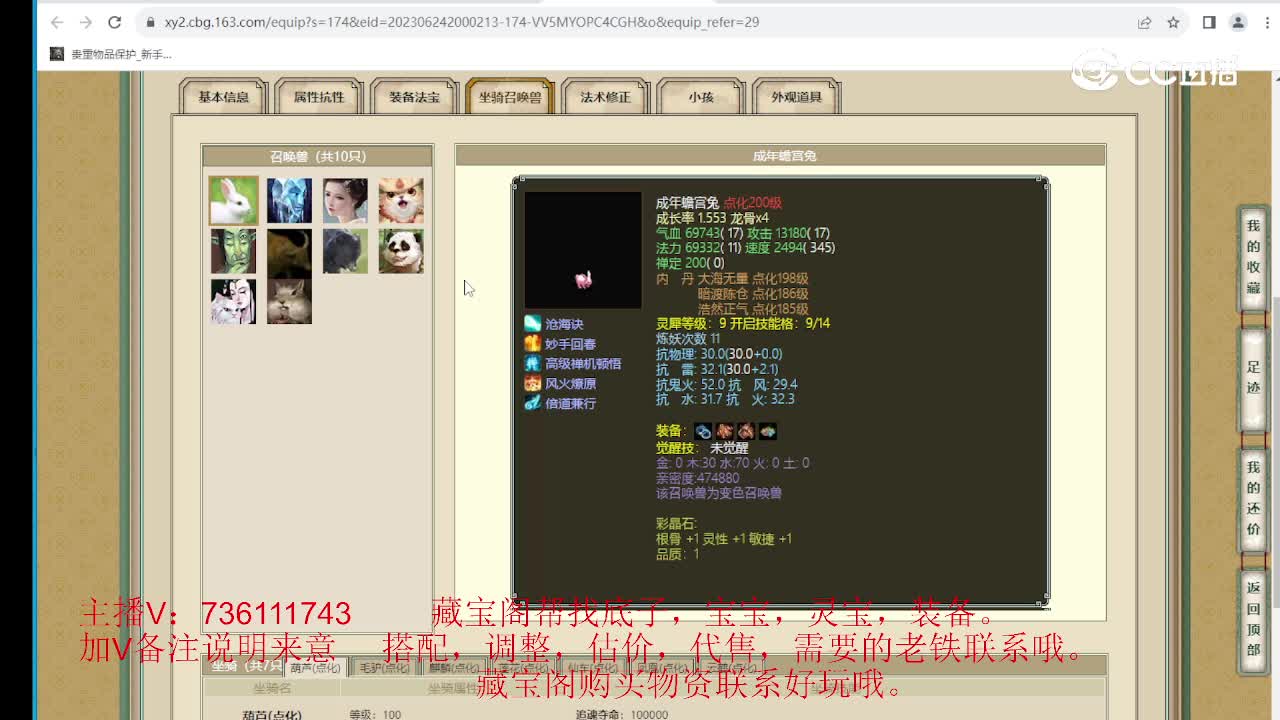Image resolution: width=1280 pixels, height=720 pixels.
Task: Click the pet preview image
Action: point(583,250)
